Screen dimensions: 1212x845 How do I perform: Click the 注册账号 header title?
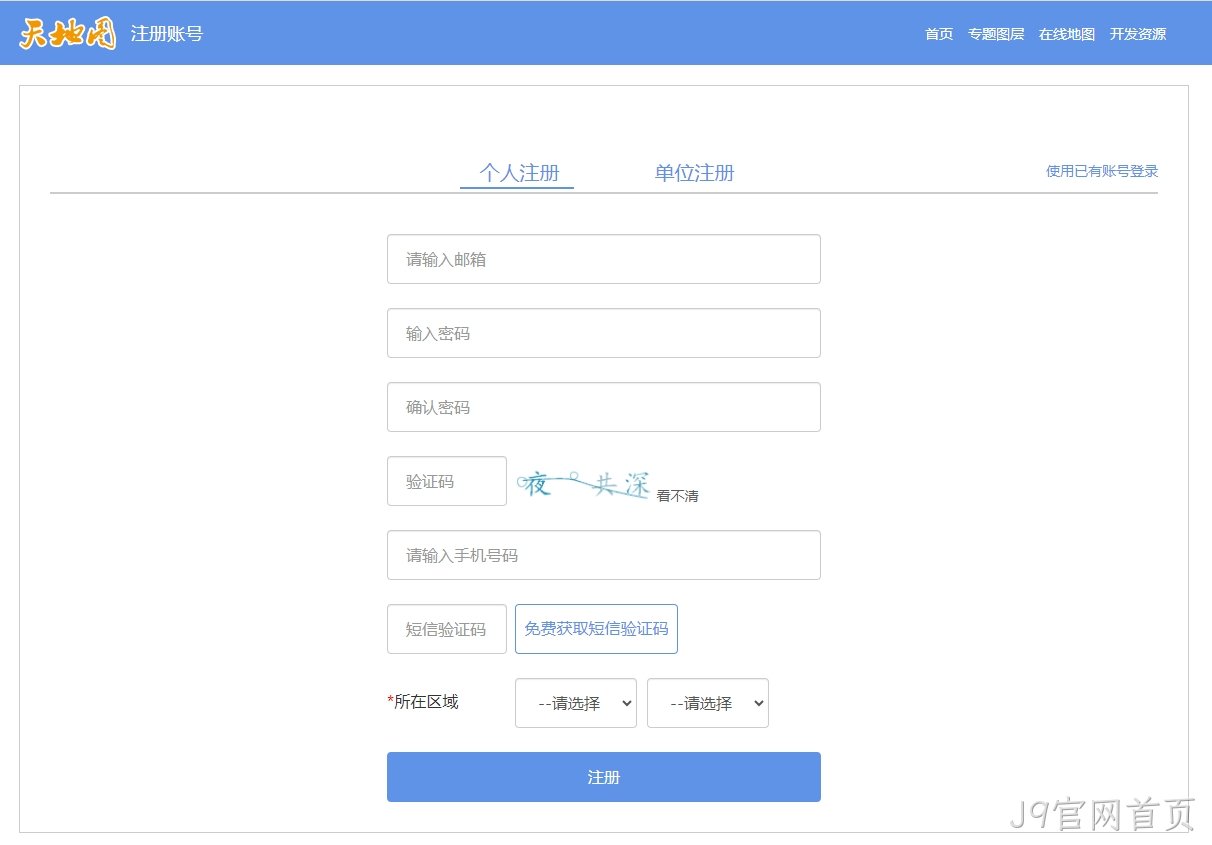click(167, 34)
